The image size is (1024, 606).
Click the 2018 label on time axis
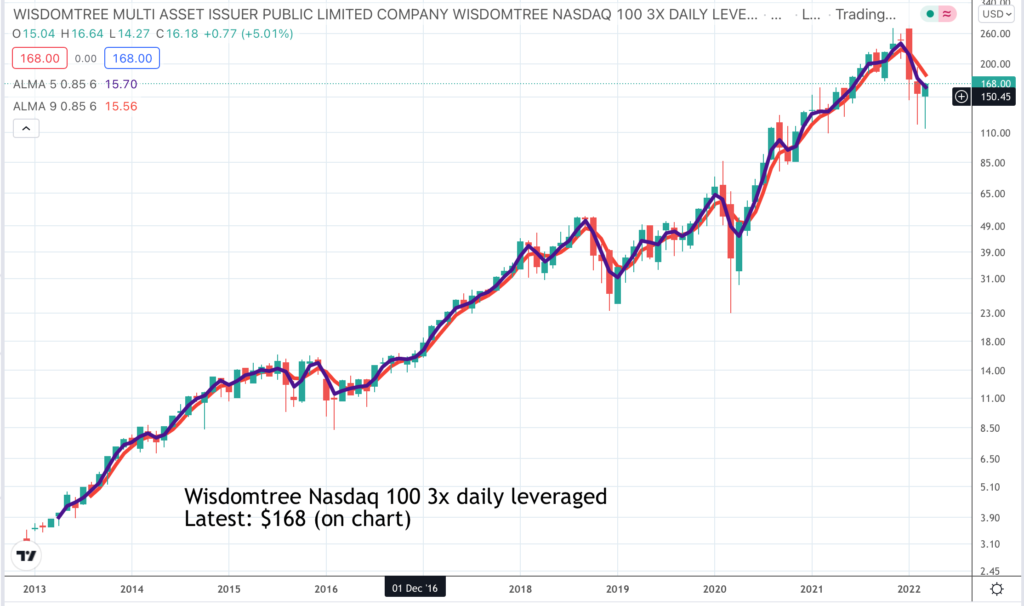[520, 589]
